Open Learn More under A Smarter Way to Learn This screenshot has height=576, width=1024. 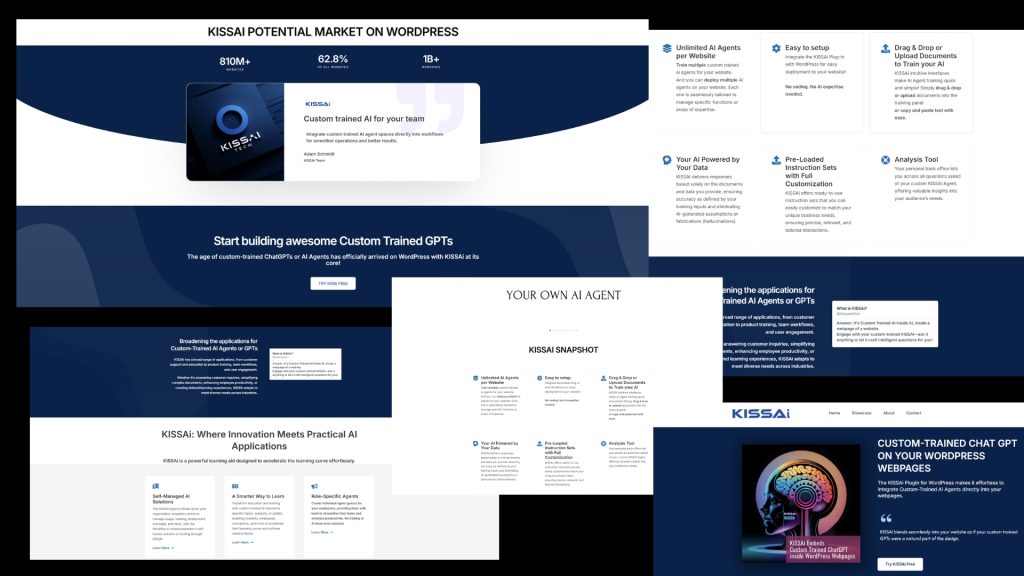tap(242, 543)
